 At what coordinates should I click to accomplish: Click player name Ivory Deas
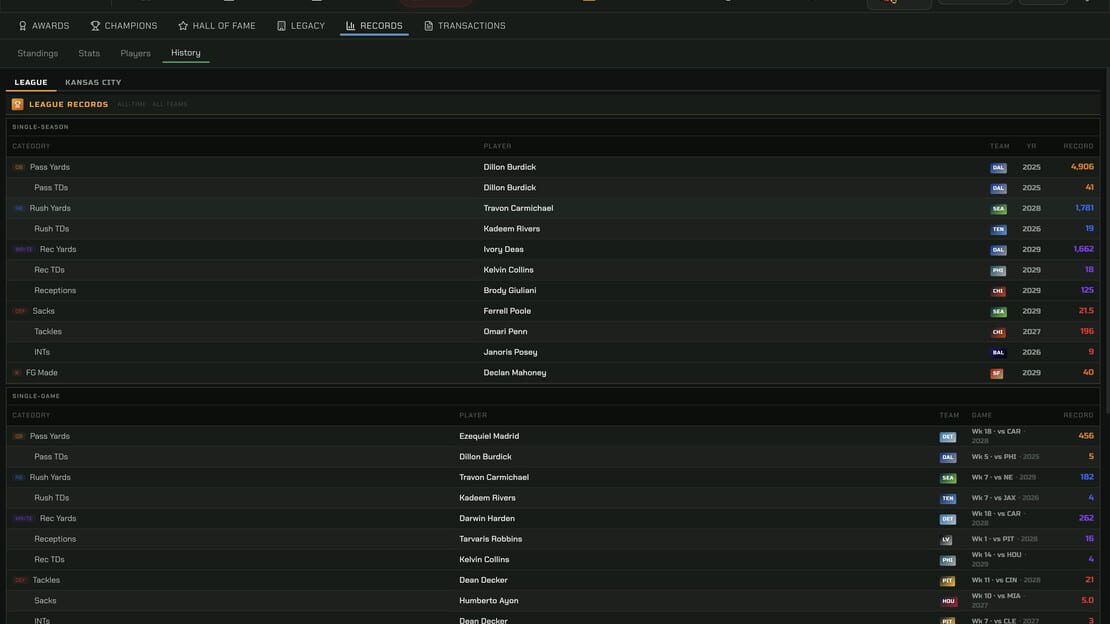(x=503, y=249)
